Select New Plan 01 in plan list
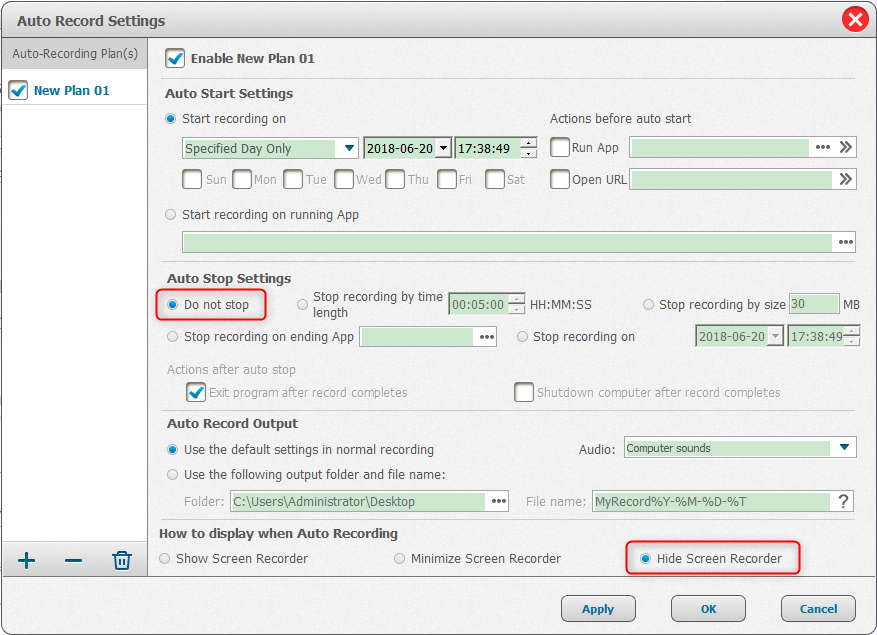The image size is (877, 635). [71, 90]
